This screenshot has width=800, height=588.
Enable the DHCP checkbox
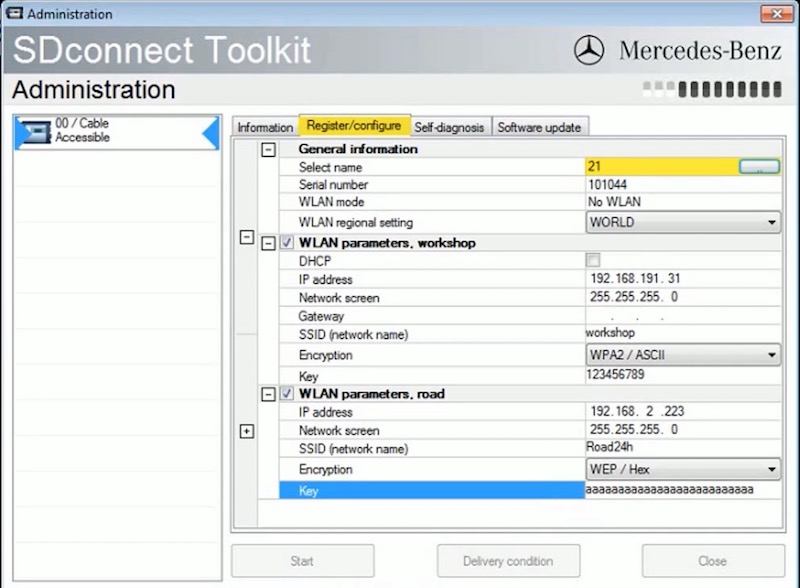[x=594, y=260]
